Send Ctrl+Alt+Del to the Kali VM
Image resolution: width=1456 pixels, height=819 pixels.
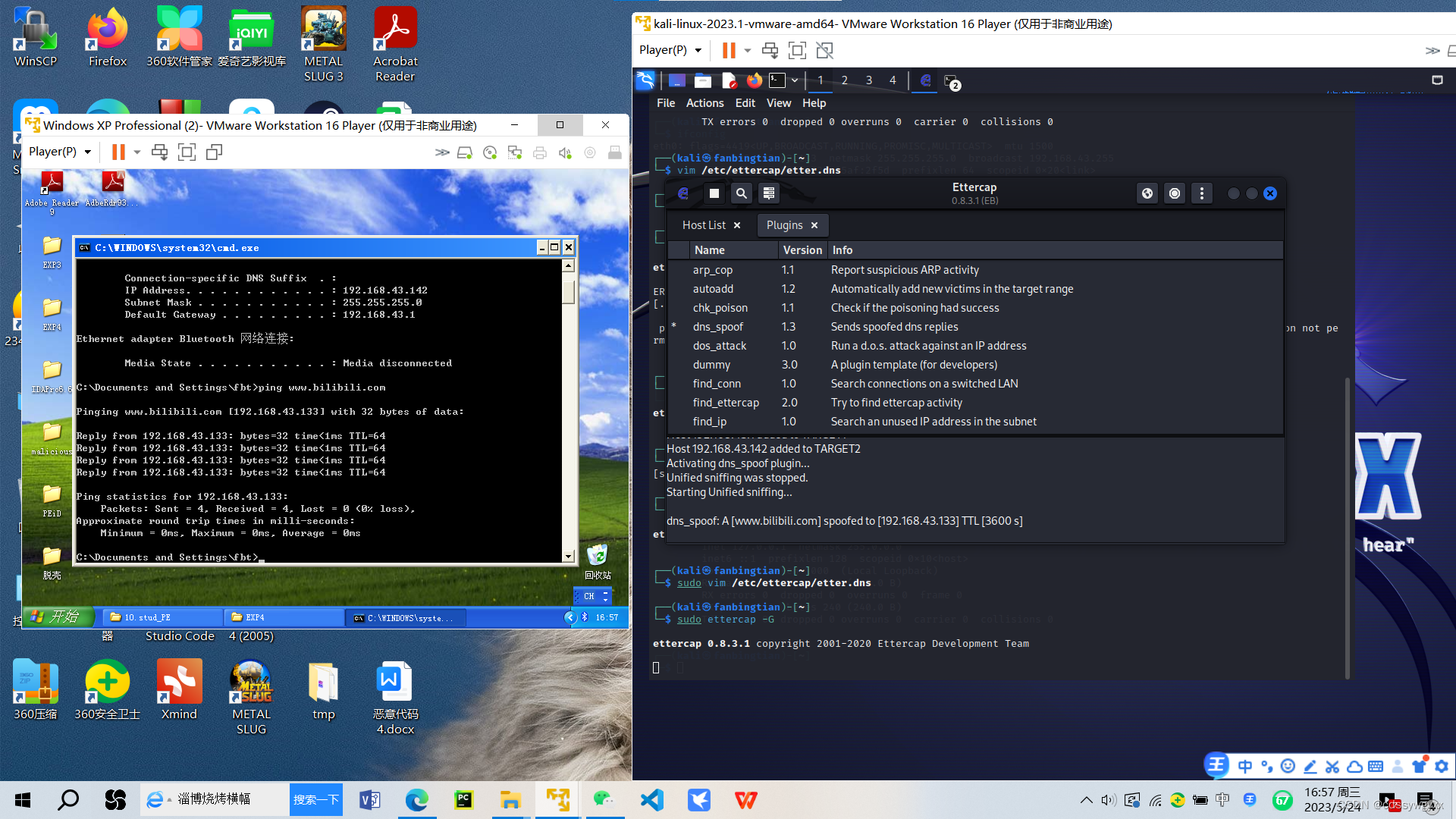770,50
